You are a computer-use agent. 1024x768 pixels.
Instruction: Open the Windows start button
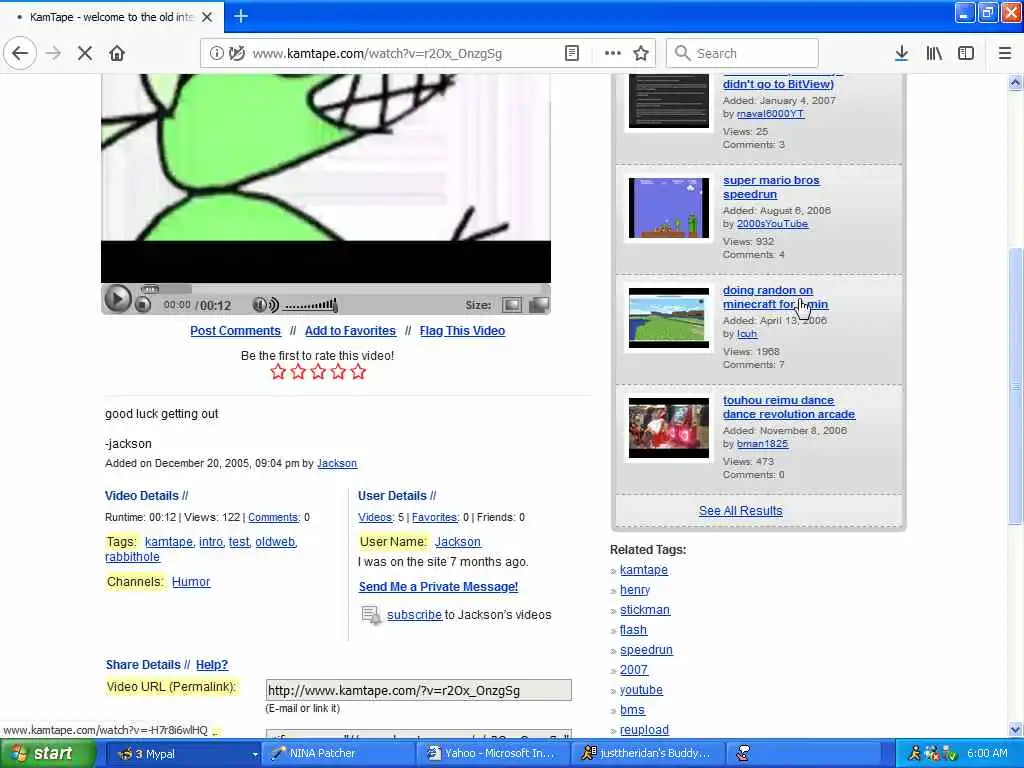click(47, 754)
